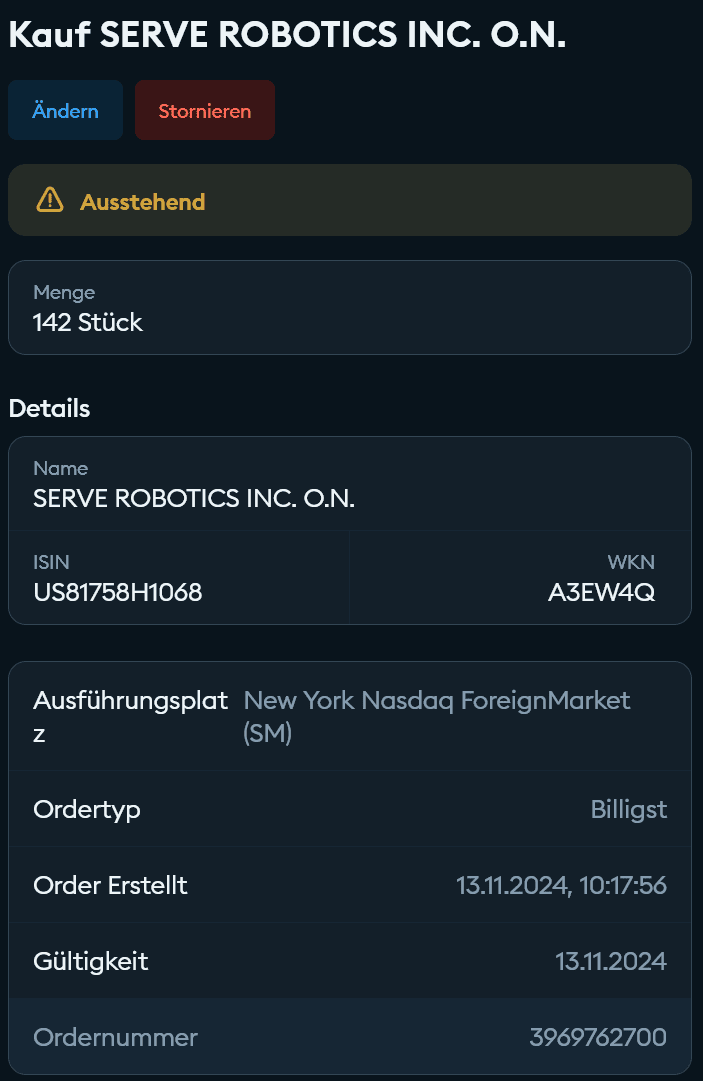Click the WKN value A3EW4Q

601,592
